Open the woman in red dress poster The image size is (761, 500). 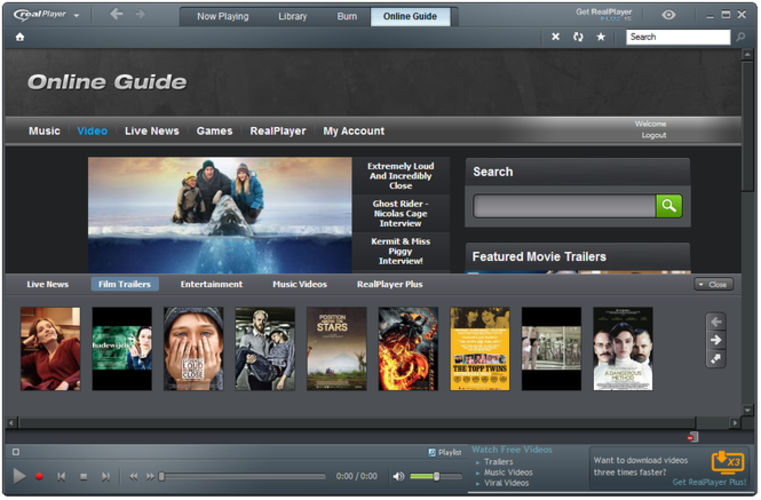click(x=50, y=349)
